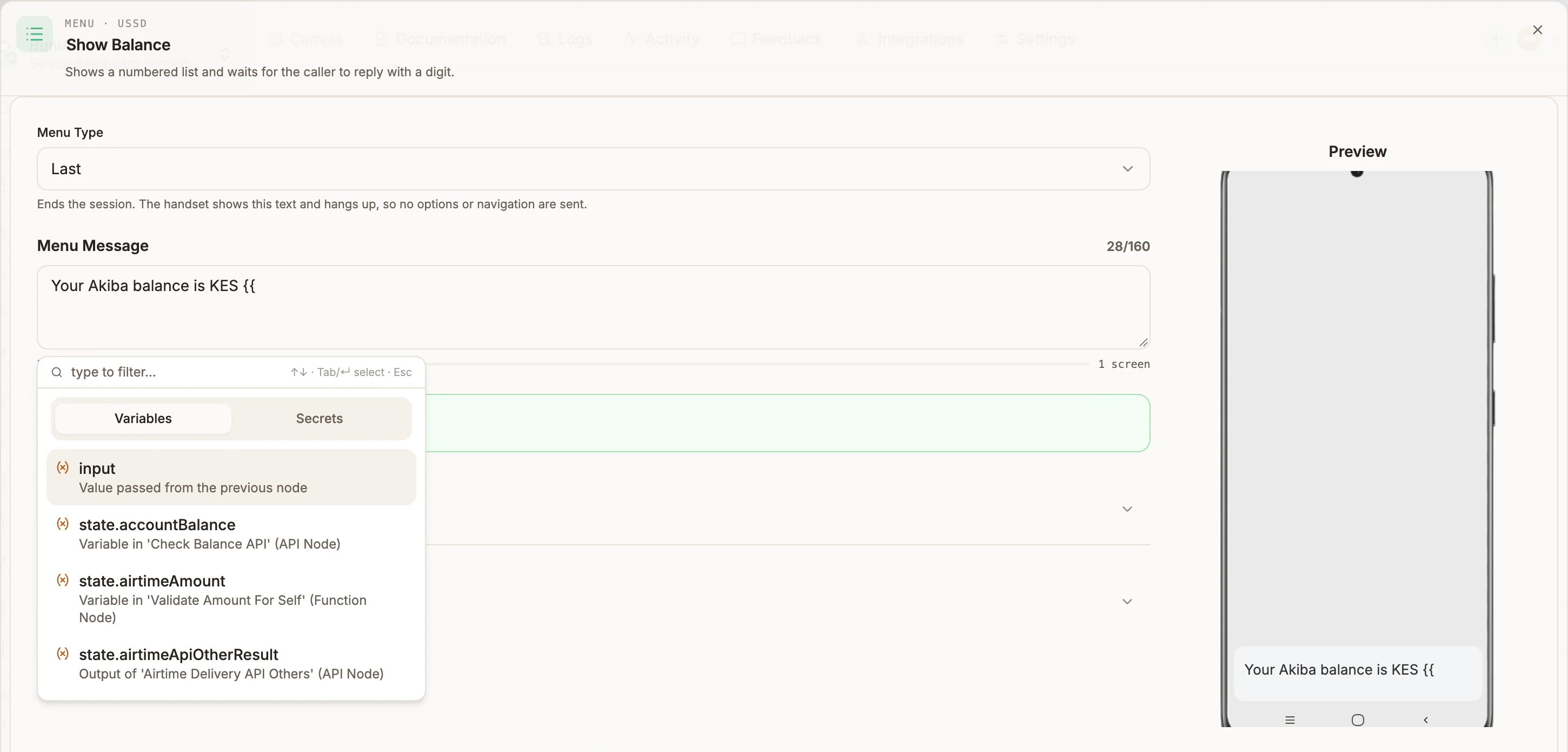Tap the phone preview recent apps icon
1568x752 pixels.
click(1290, 720)
